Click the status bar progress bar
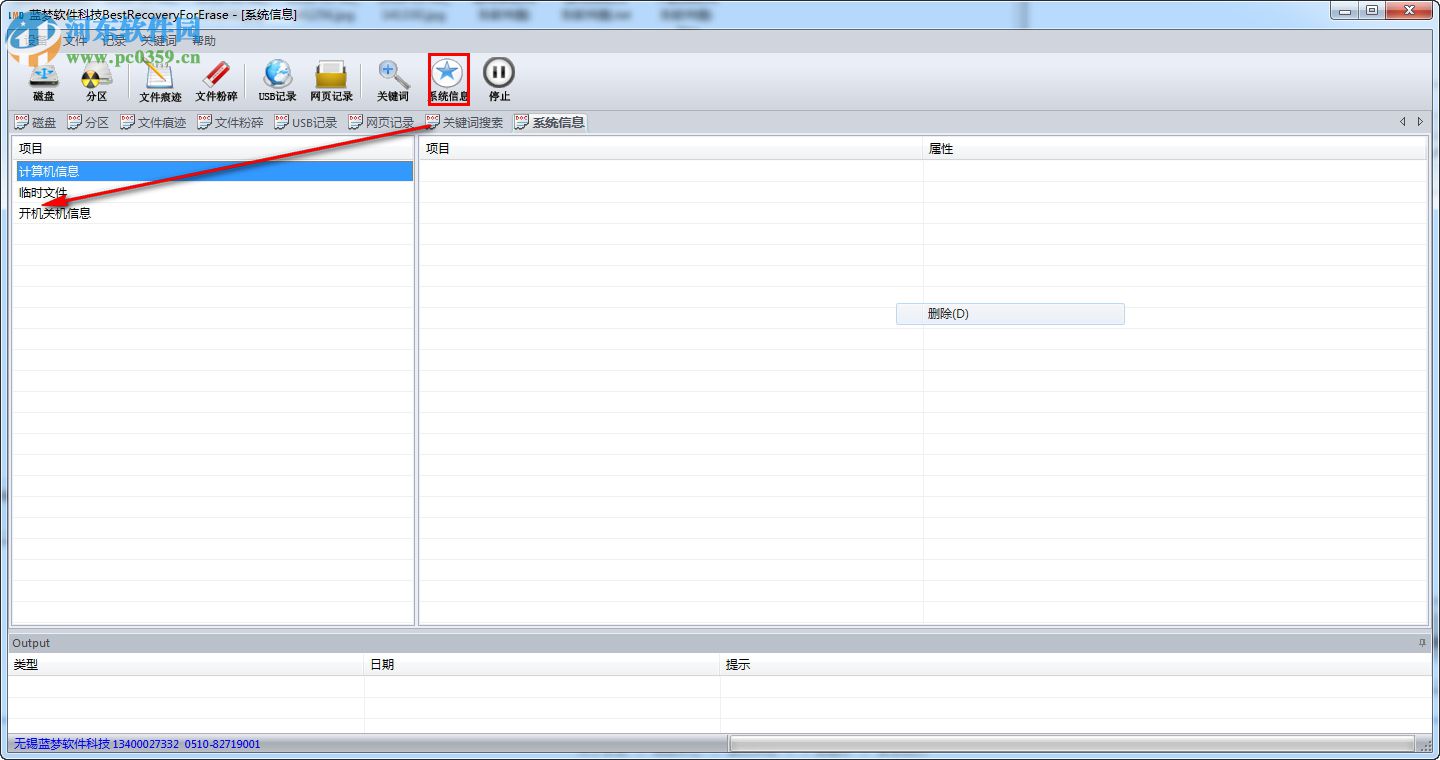 [x=1072, y=744]
